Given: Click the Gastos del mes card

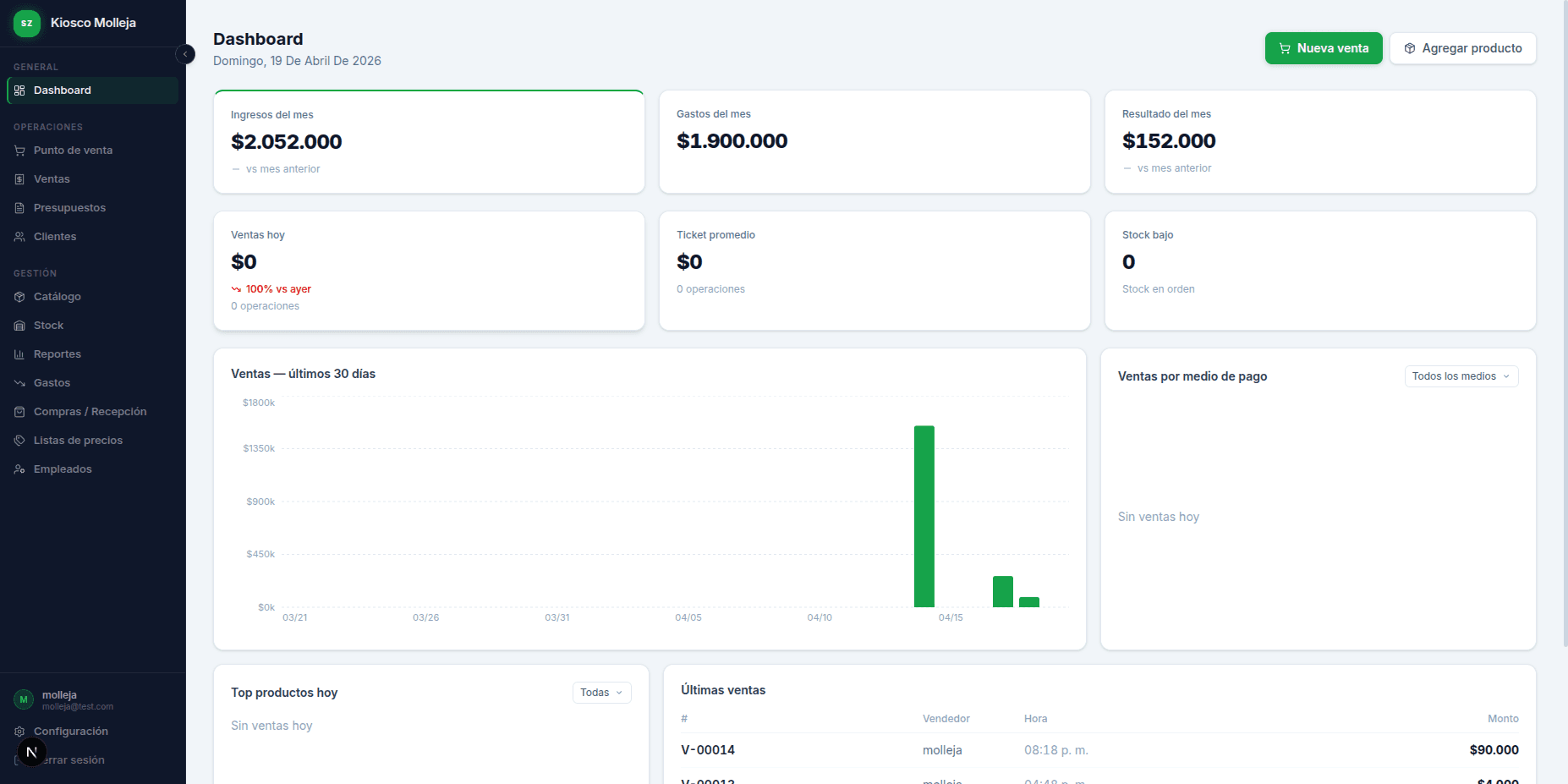Looking at the screenshot, I should click(x=874, y=142).
